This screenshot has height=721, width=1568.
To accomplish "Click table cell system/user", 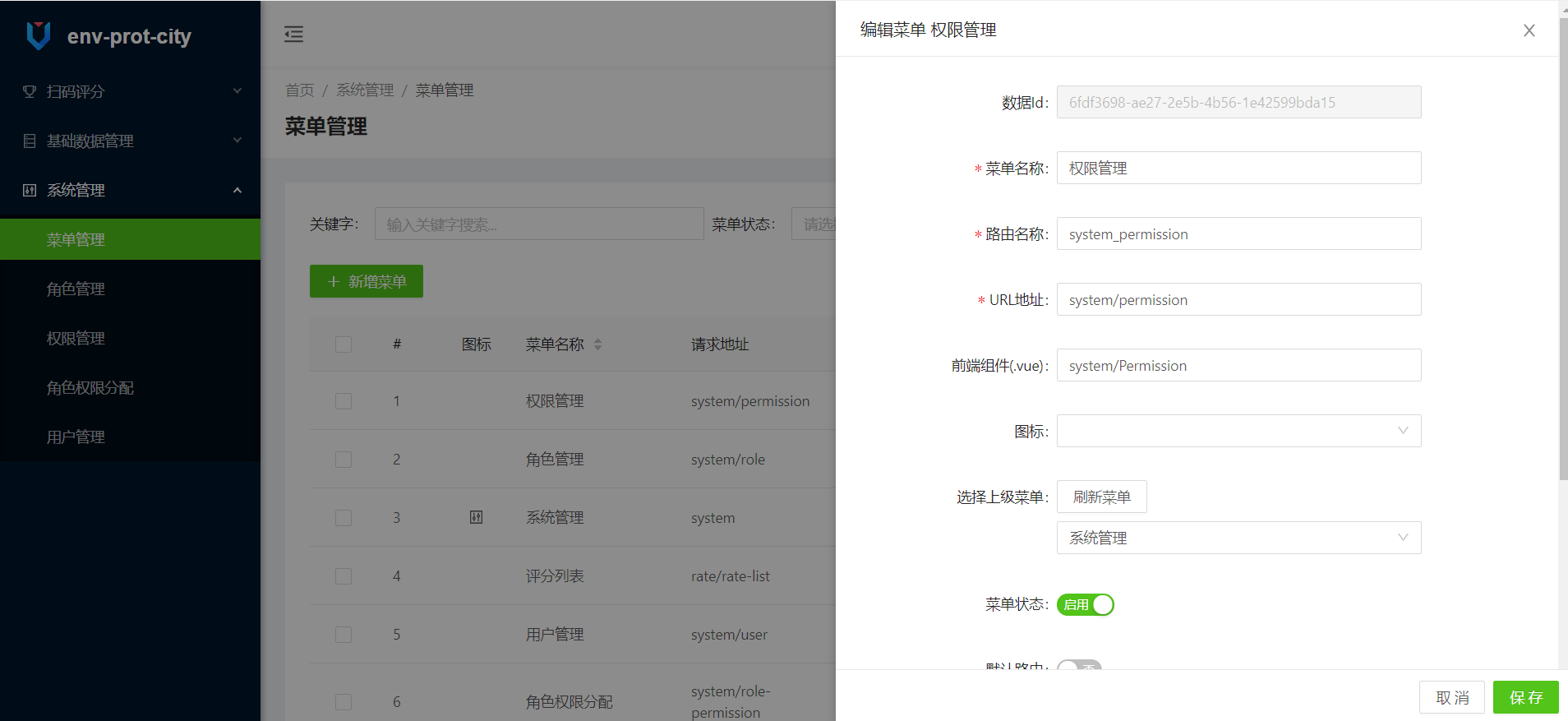I will (729, 635).
